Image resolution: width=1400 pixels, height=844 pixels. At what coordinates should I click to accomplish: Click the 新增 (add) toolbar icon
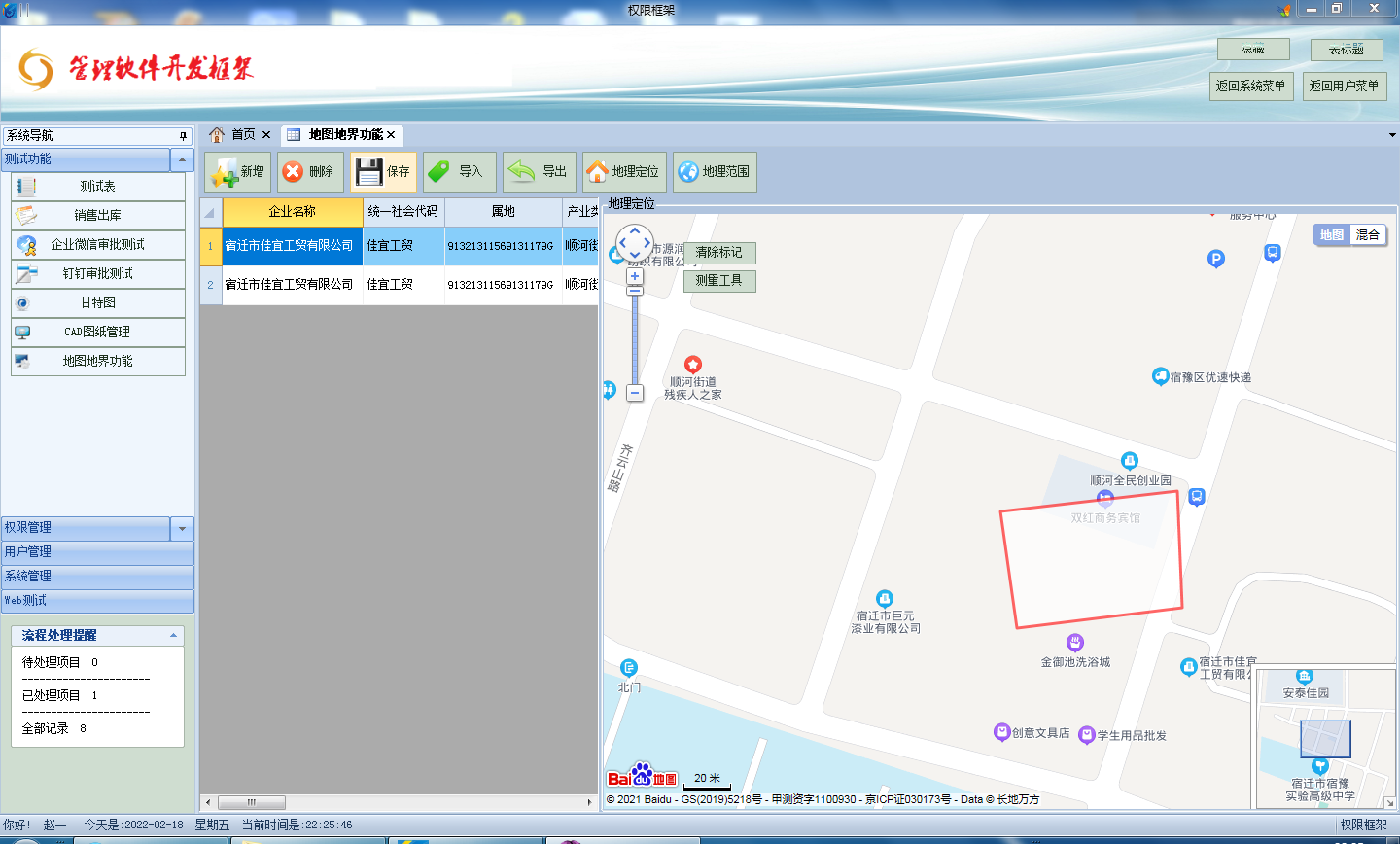pyautogui.click(x=224, y=172)
